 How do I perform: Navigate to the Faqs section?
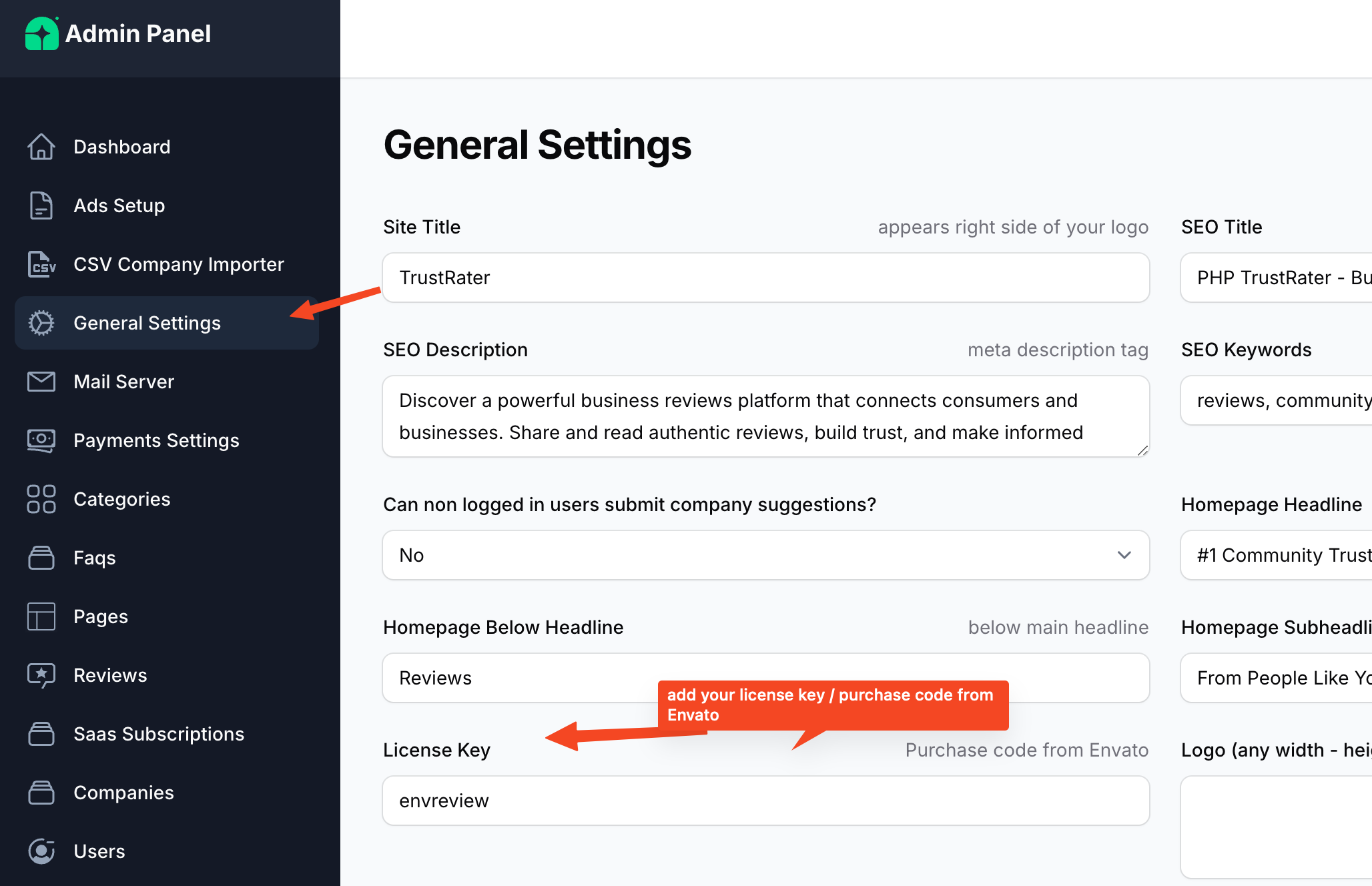(x=95, y=558)
